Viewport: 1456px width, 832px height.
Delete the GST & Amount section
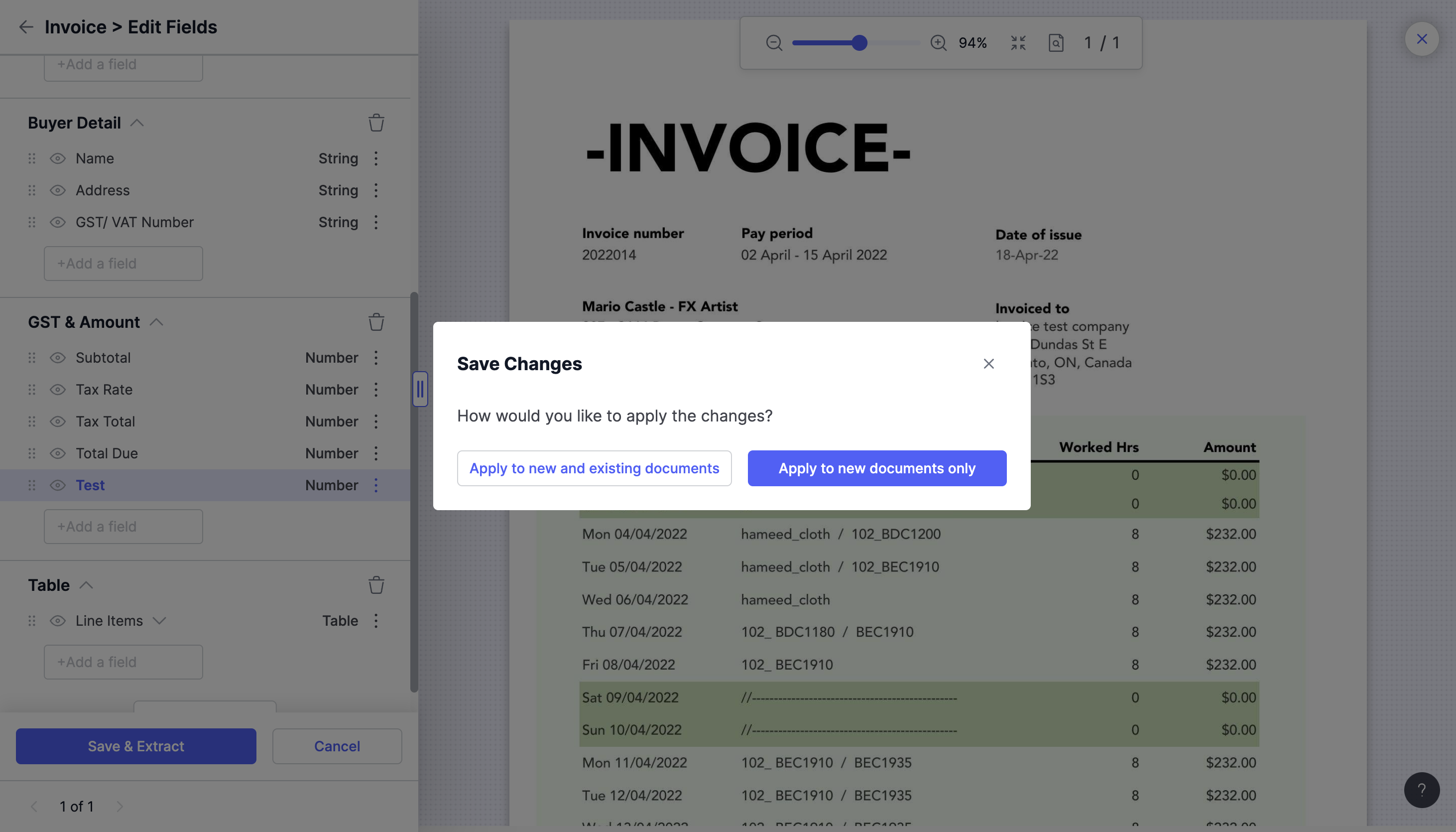pyautogui.click(x=376, y=322)
